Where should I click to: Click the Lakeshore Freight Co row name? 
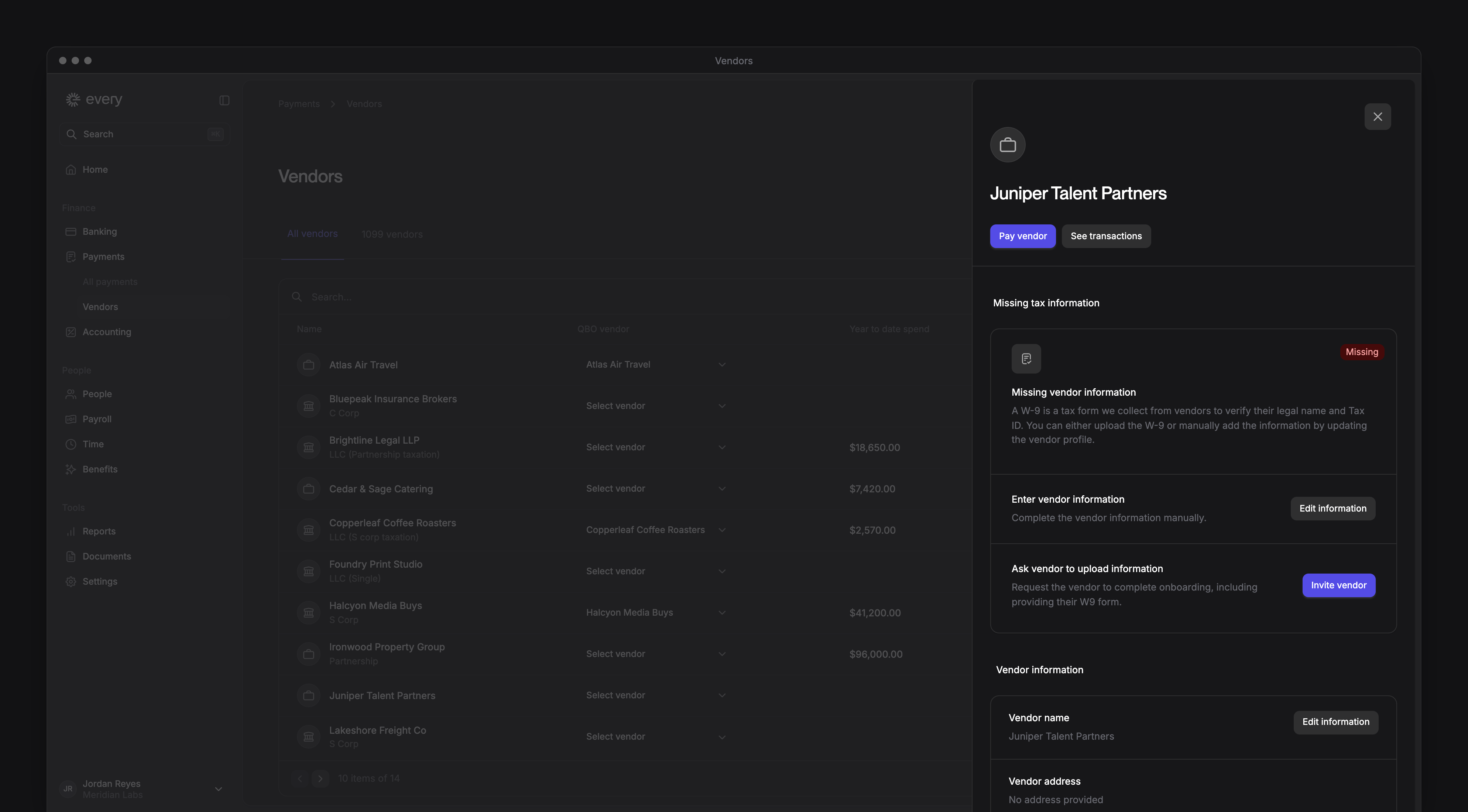click(377, 730)
